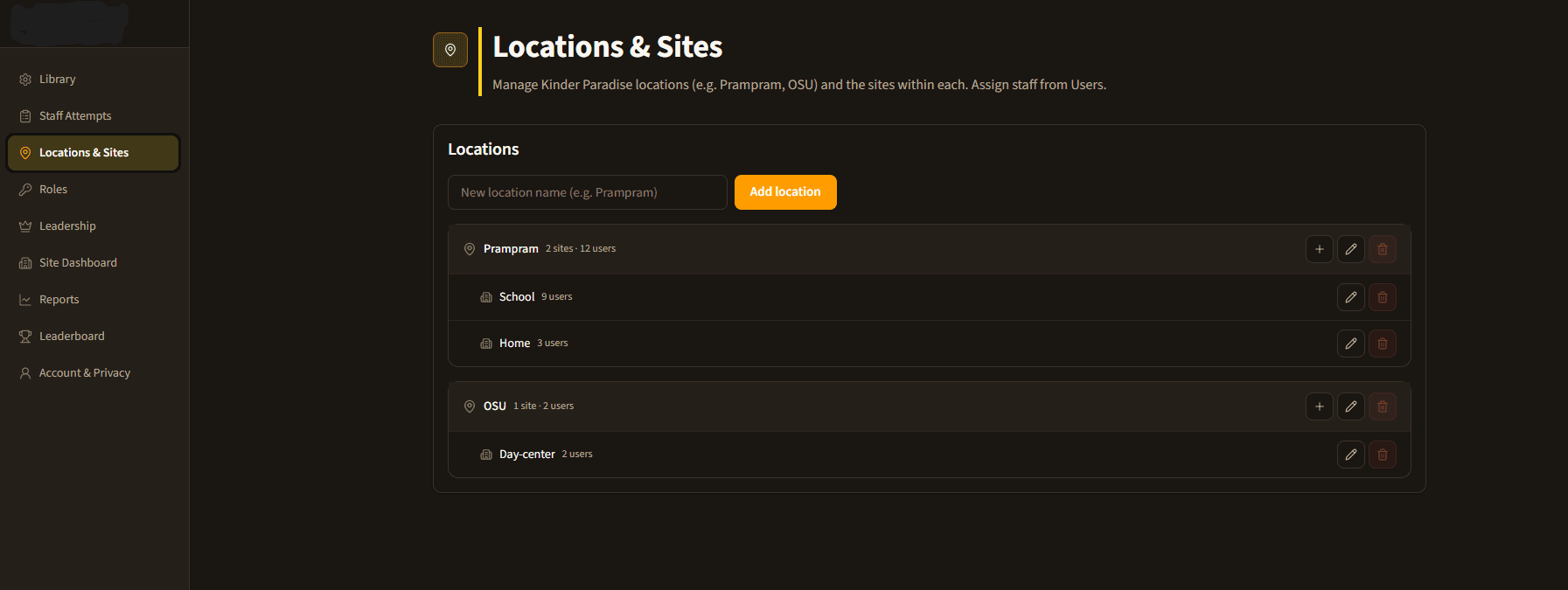Click the building icon next to Day-center
The height and width of the screenshot is (590, 1568).
pos(486,455)
